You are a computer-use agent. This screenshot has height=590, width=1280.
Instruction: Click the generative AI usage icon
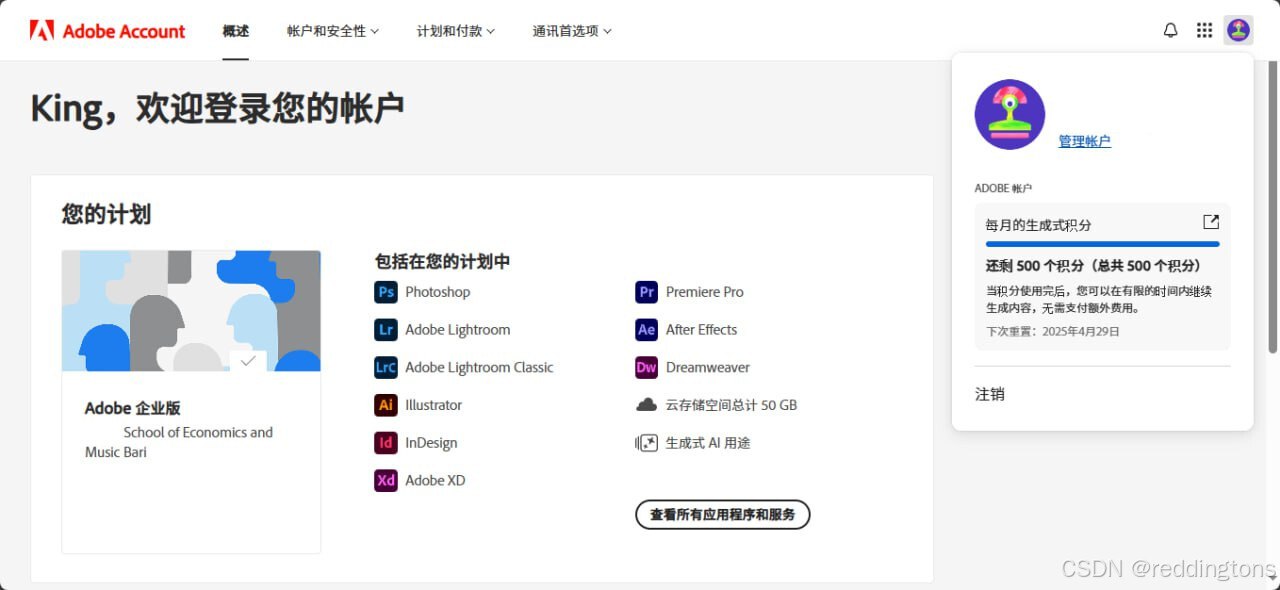pos(647,443)
